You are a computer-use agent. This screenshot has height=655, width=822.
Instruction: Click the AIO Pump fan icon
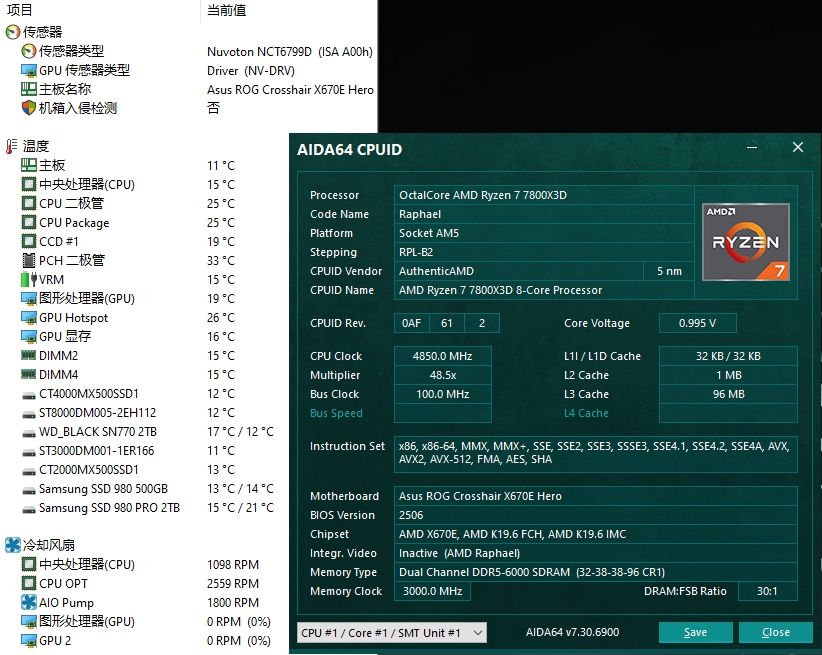point(29,602)
